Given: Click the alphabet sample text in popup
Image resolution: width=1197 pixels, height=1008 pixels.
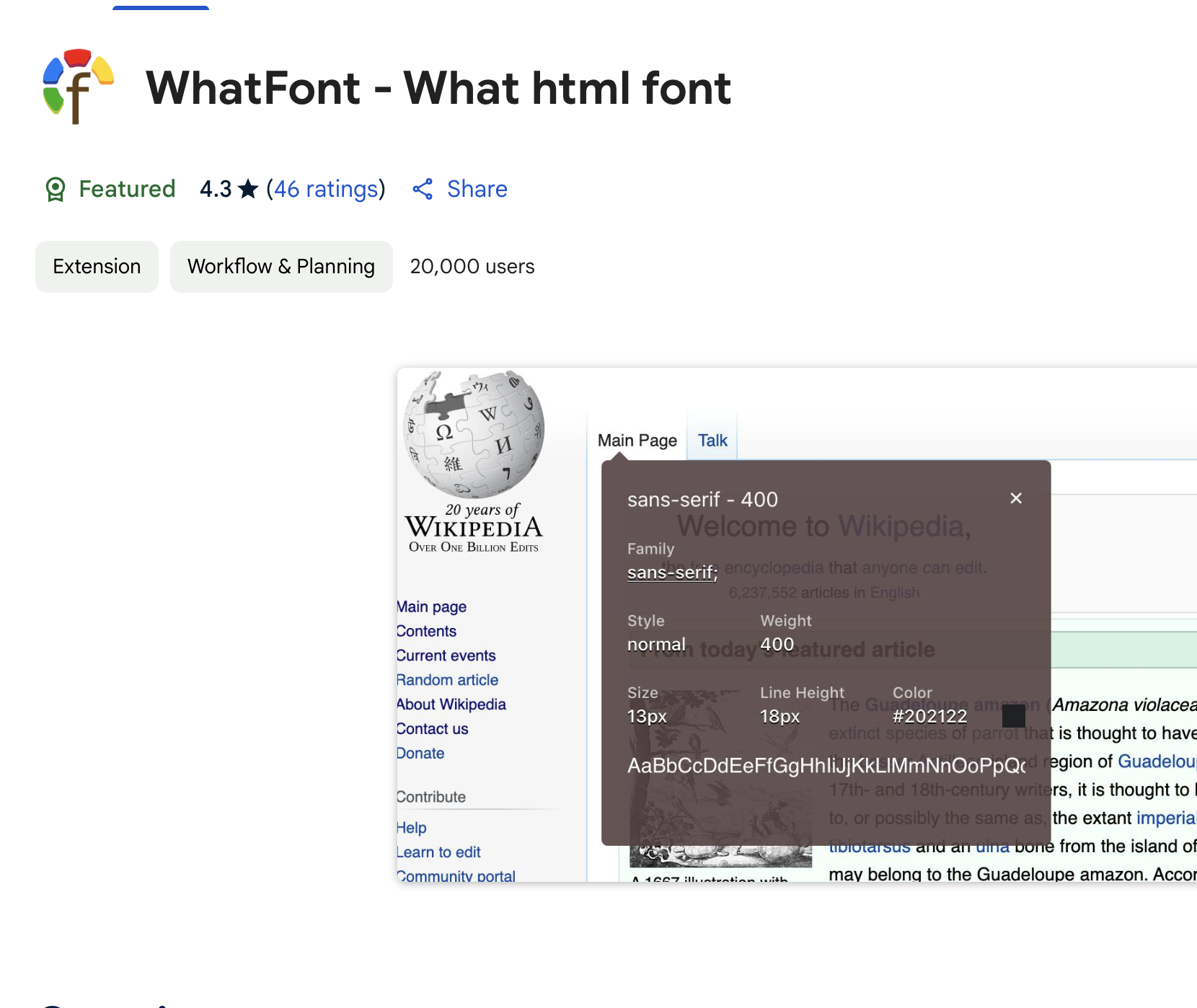Looking at the screenshot, I should 826,766.
